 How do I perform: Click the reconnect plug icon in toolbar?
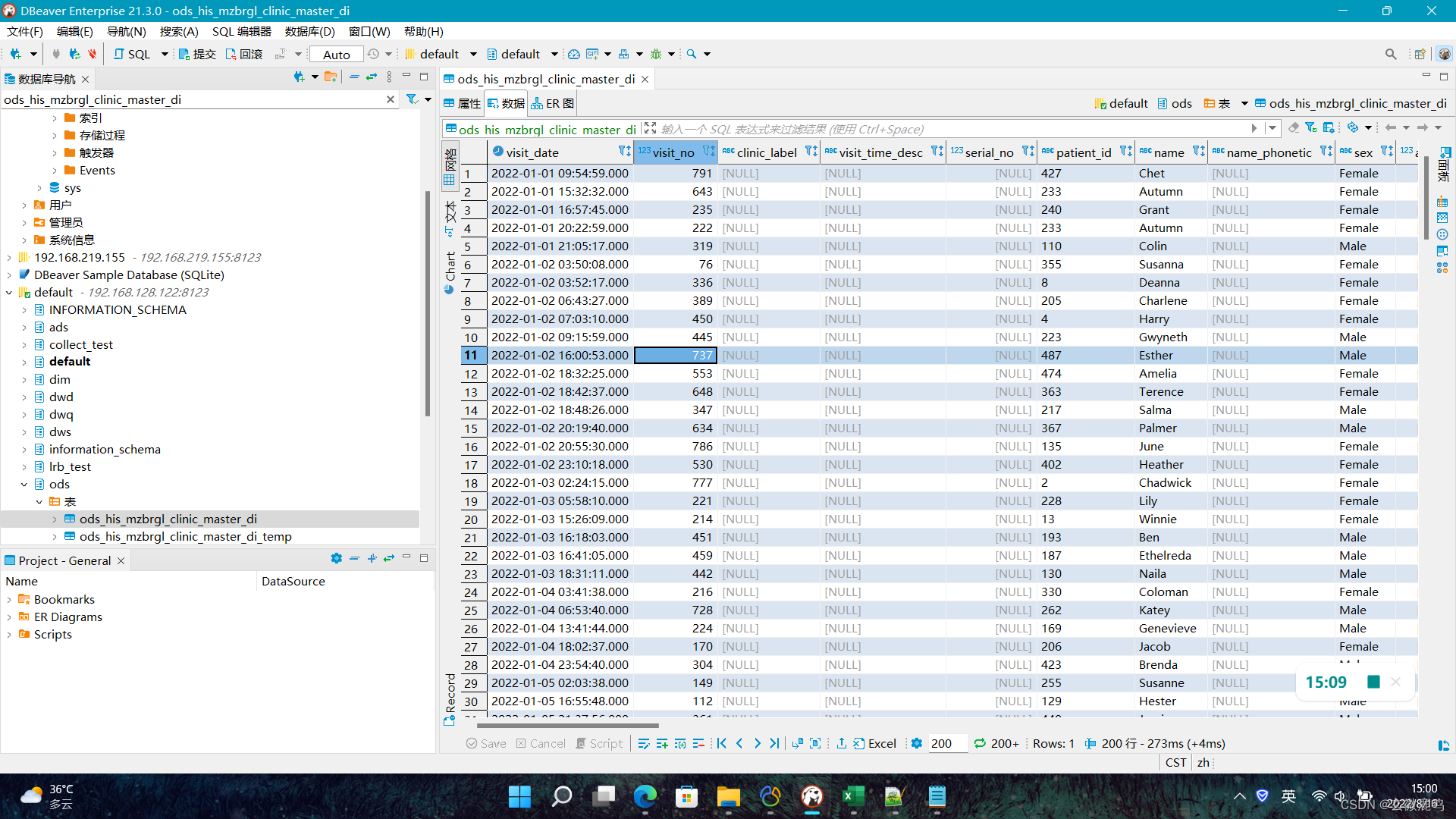[x=74, y=54]
